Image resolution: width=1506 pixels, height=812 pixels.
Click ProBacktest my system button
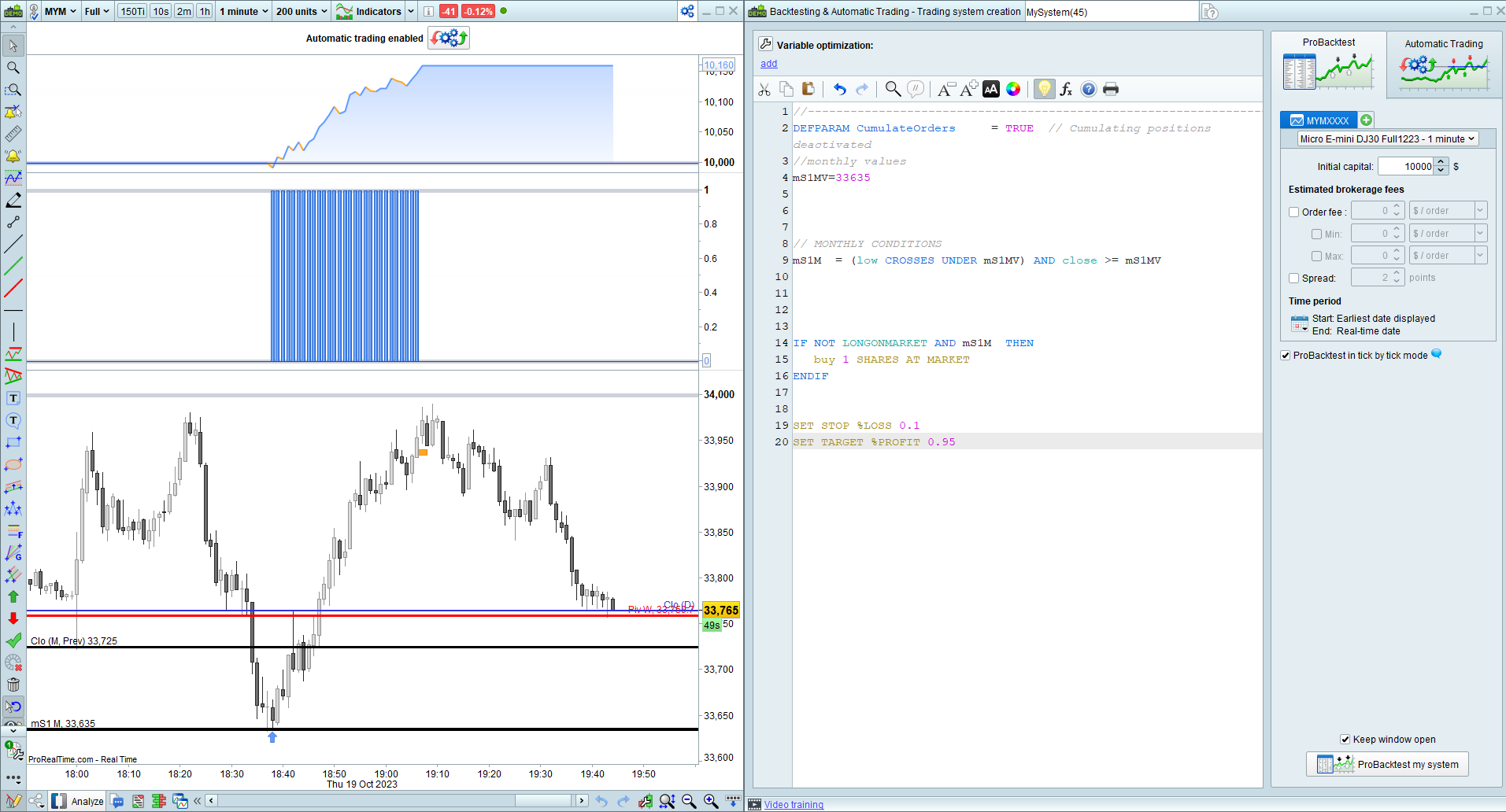(x=1387, y=764)
